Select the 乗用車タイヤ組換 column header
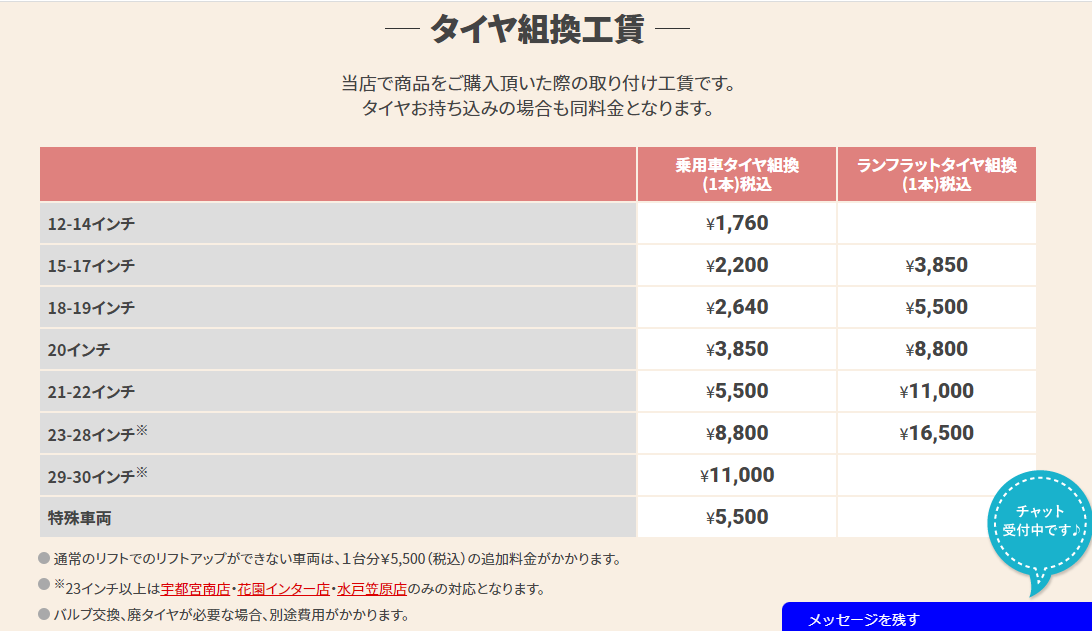 coord(737,174)
